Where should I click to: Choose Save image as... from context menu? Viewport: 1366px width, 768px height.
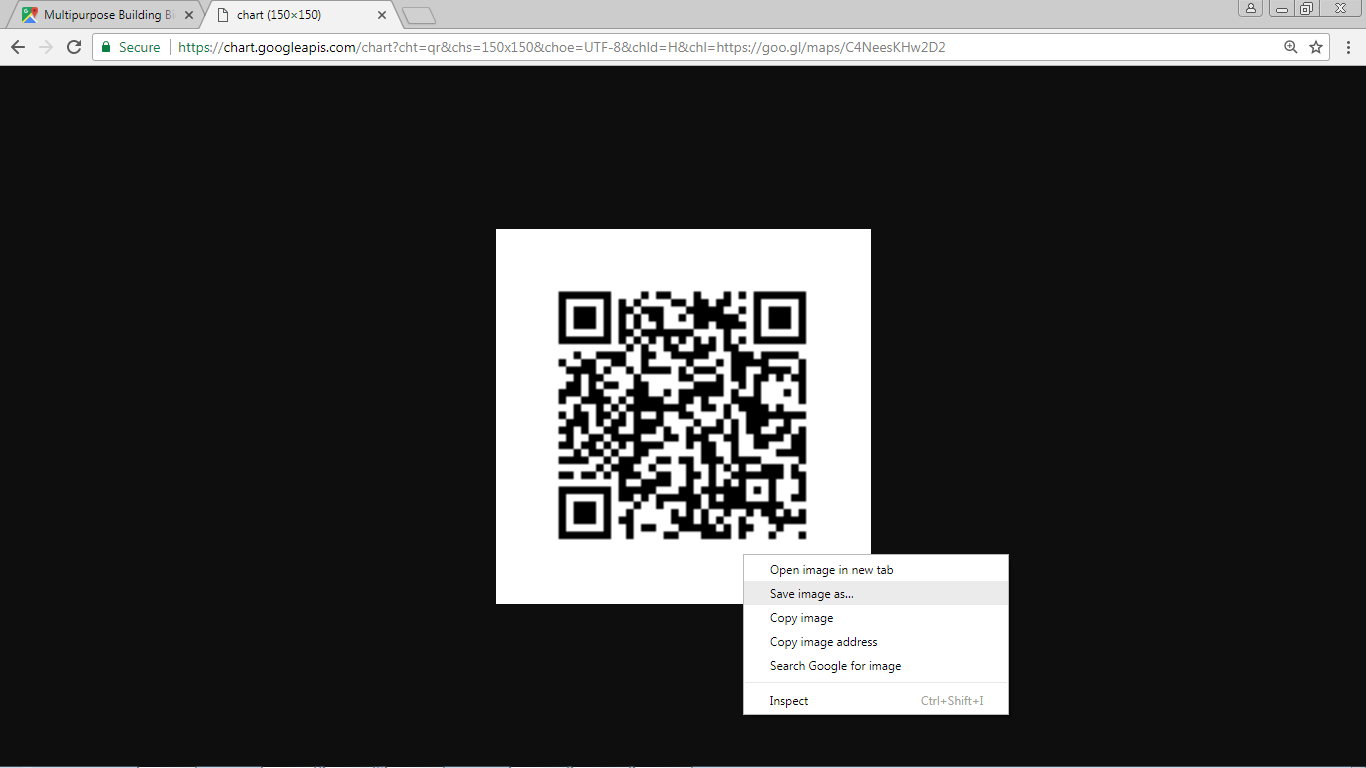pyautogui.click(x=876, y=594)
